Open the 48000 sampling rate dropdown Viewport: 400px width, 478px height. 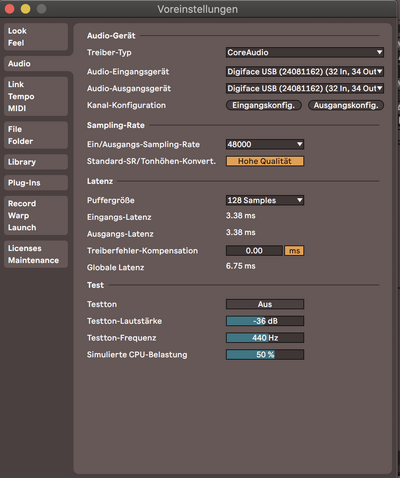(265, 144)
